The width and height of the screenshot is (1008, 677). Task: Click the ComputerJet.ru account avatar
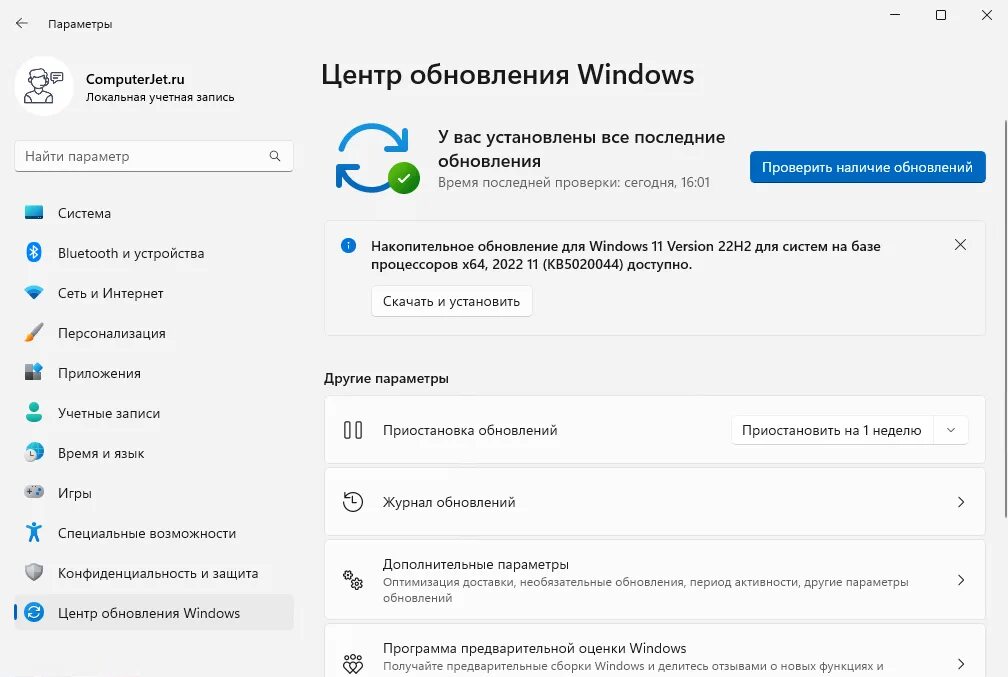pyautogui.click(x=44, y=86)
